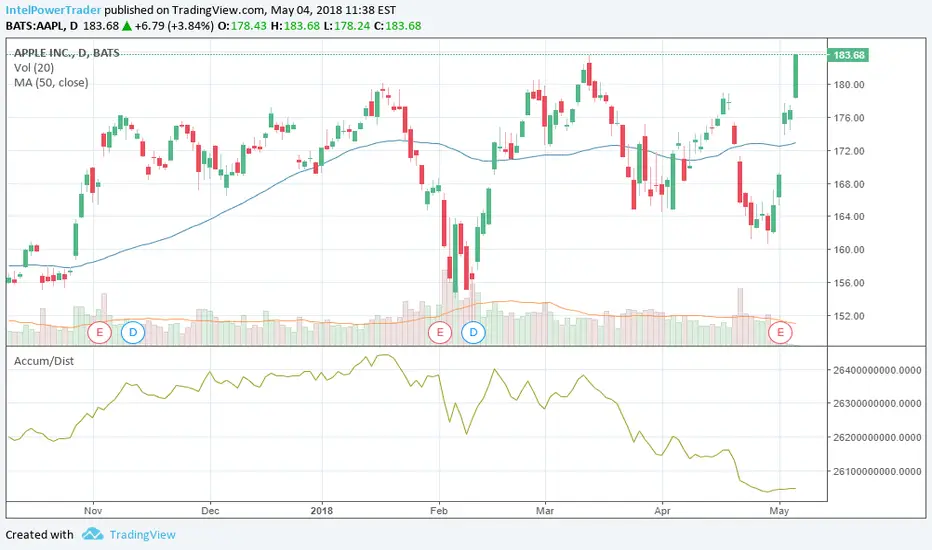Viewport: 932px width, 550px height.
Task: Click the Apr date axis label
Action: coord(662,511)
